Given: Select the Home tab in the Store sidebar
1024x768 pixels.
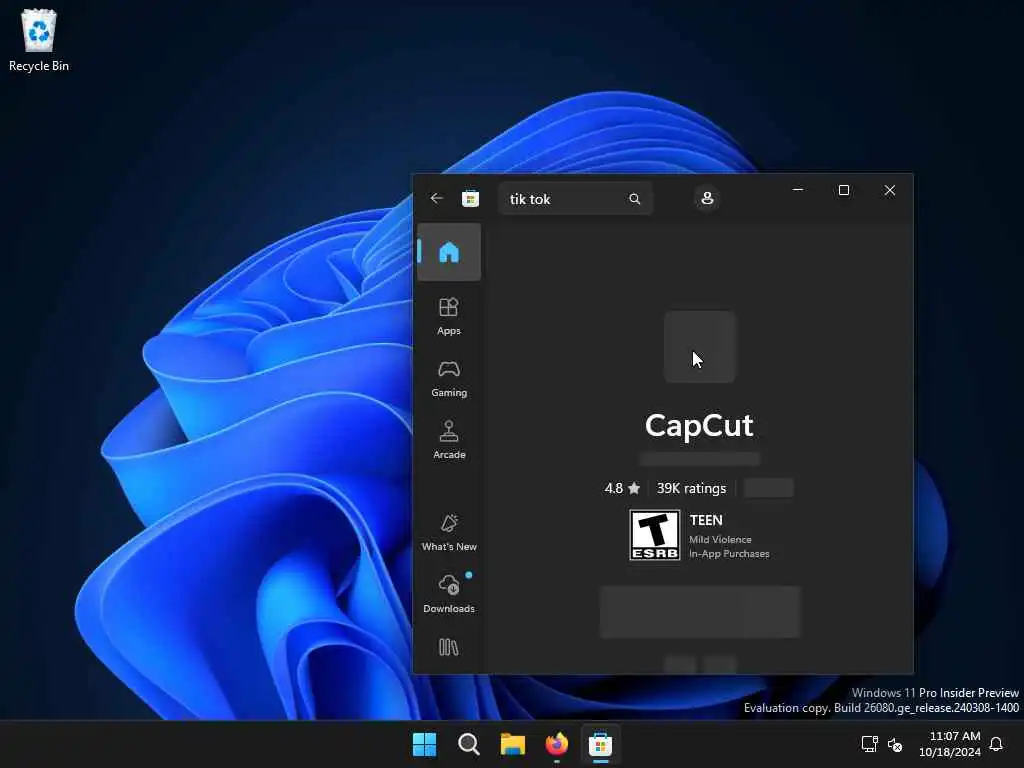Looking at the screenshot, I should pyautogui.click(x=449, y=252).
